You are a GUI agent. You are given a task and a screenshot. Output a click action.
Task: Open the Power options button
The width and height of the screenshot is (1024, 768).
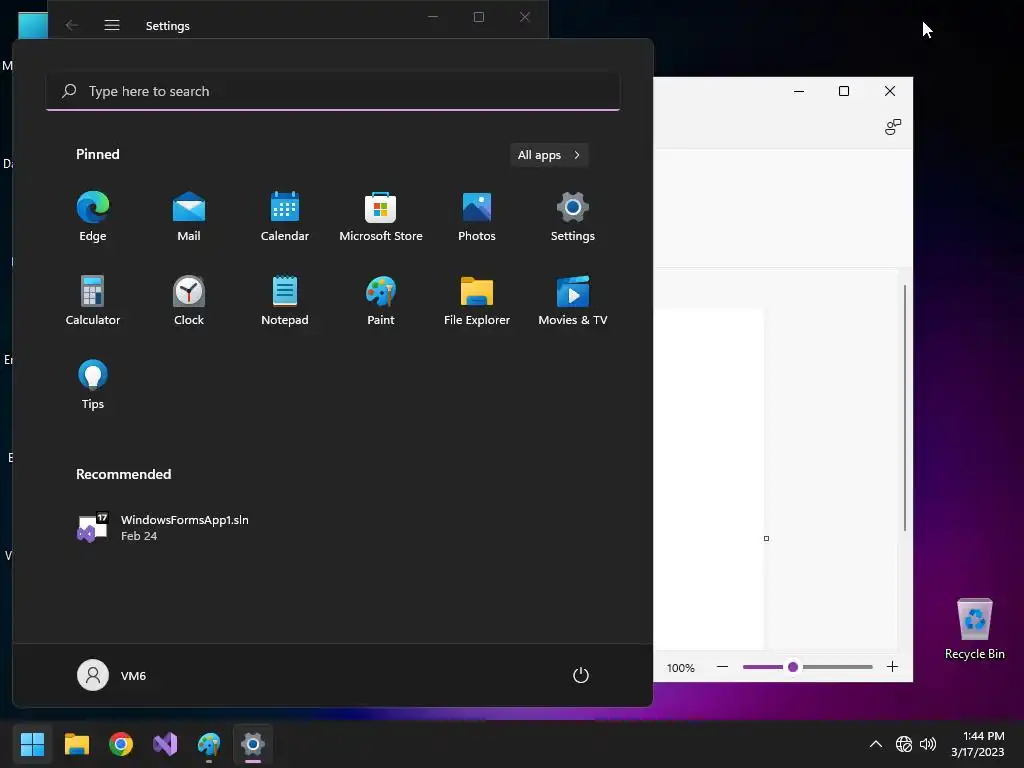pyautogui.click(x=581, y=675)
